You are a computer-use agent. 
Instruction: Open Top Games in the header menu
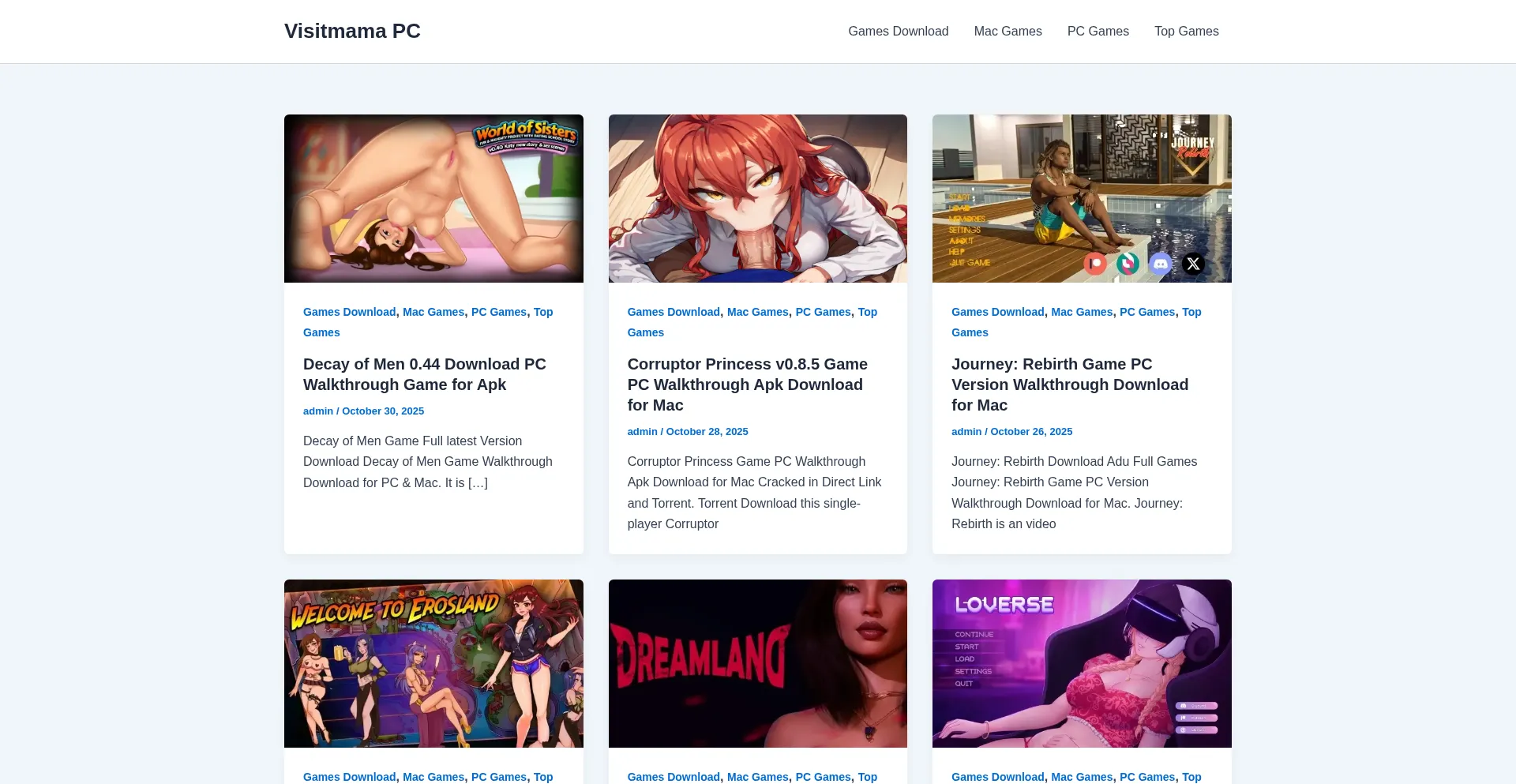tap(1186, 32)
